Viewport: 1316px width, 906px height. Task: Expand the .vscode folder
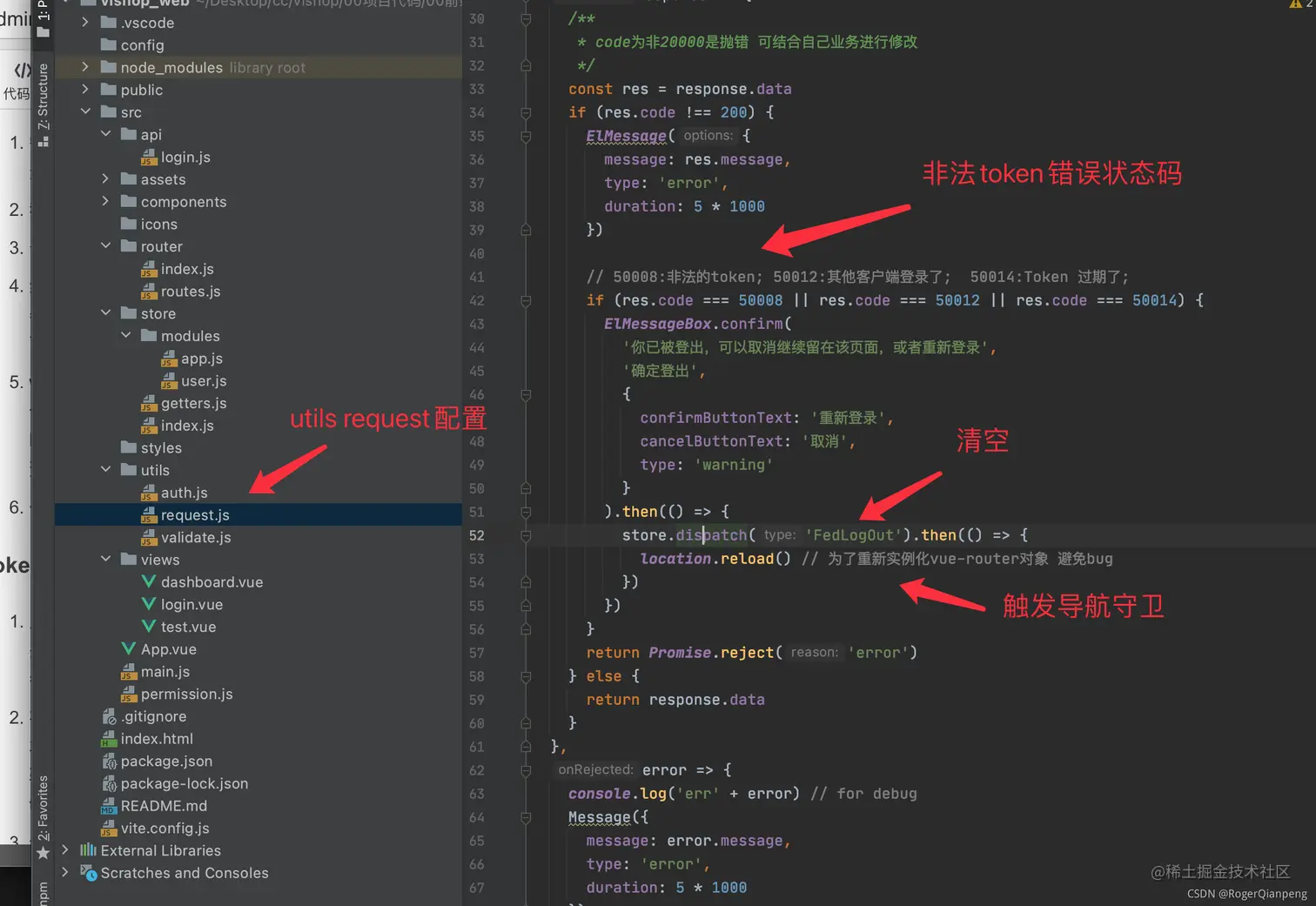coord(84,23)
